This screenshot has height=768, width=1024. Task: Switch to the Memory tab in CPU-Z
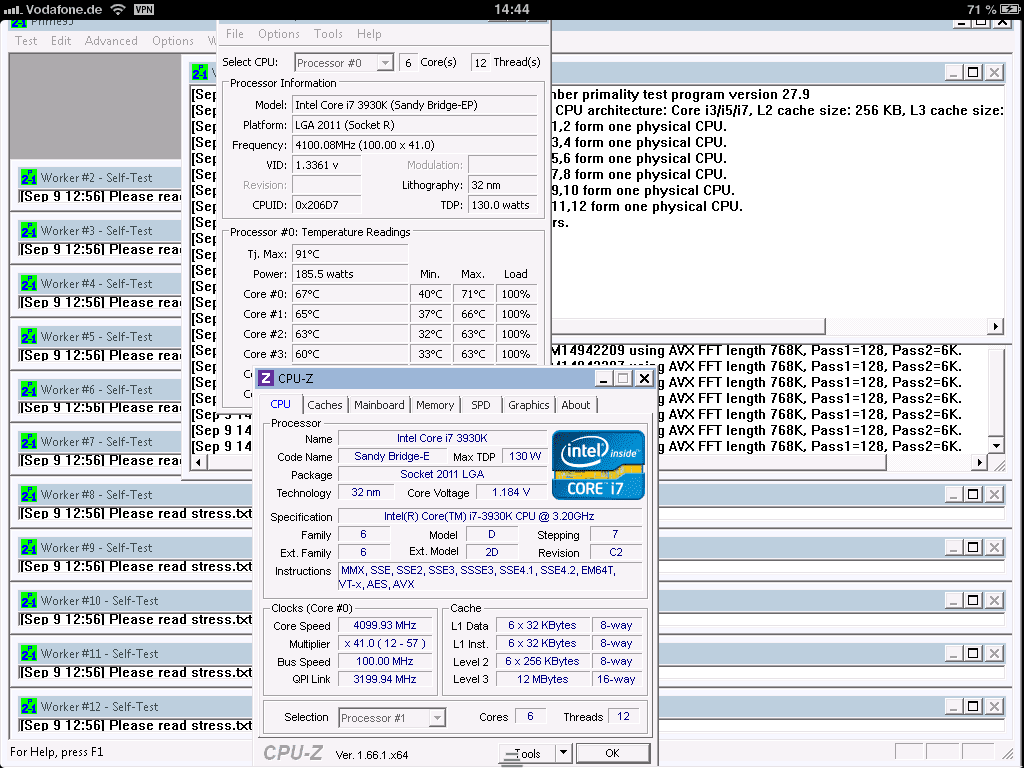pos(435,405)
